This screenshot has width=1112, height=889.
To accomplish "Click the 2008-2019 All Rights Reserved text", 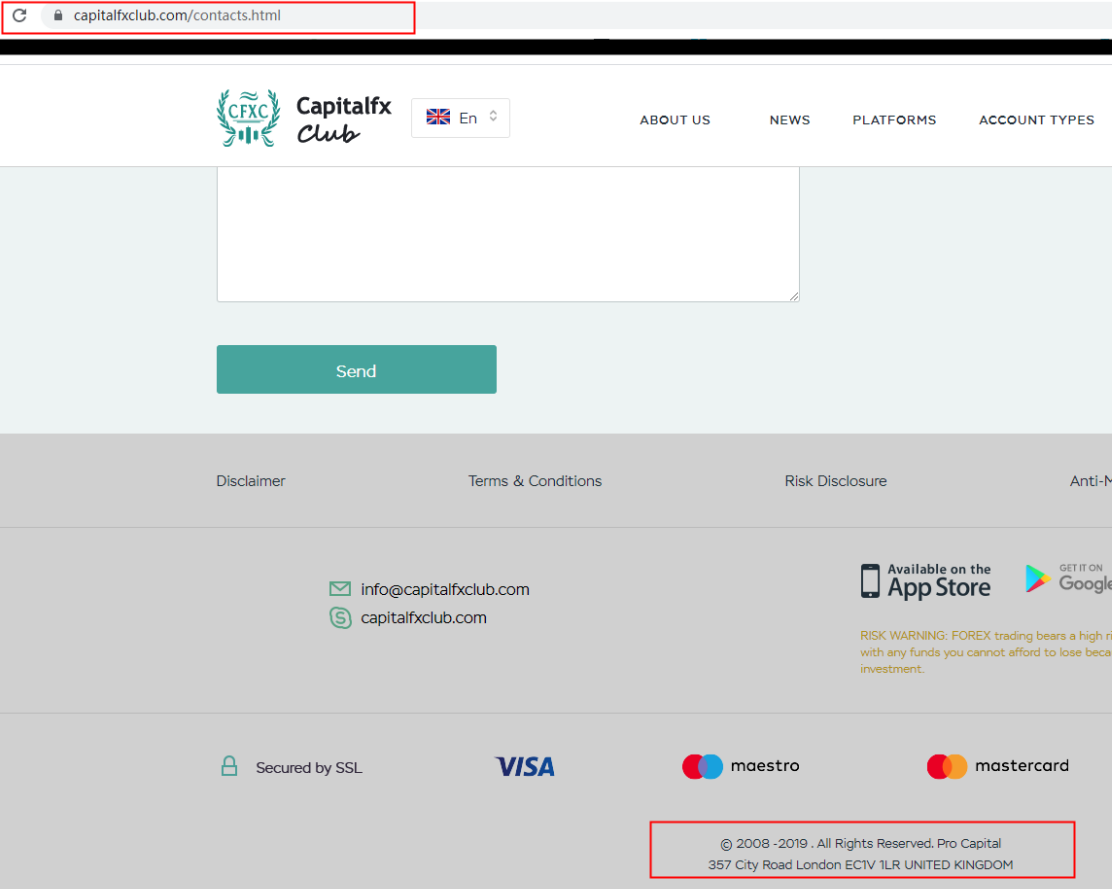I will 861,844.
